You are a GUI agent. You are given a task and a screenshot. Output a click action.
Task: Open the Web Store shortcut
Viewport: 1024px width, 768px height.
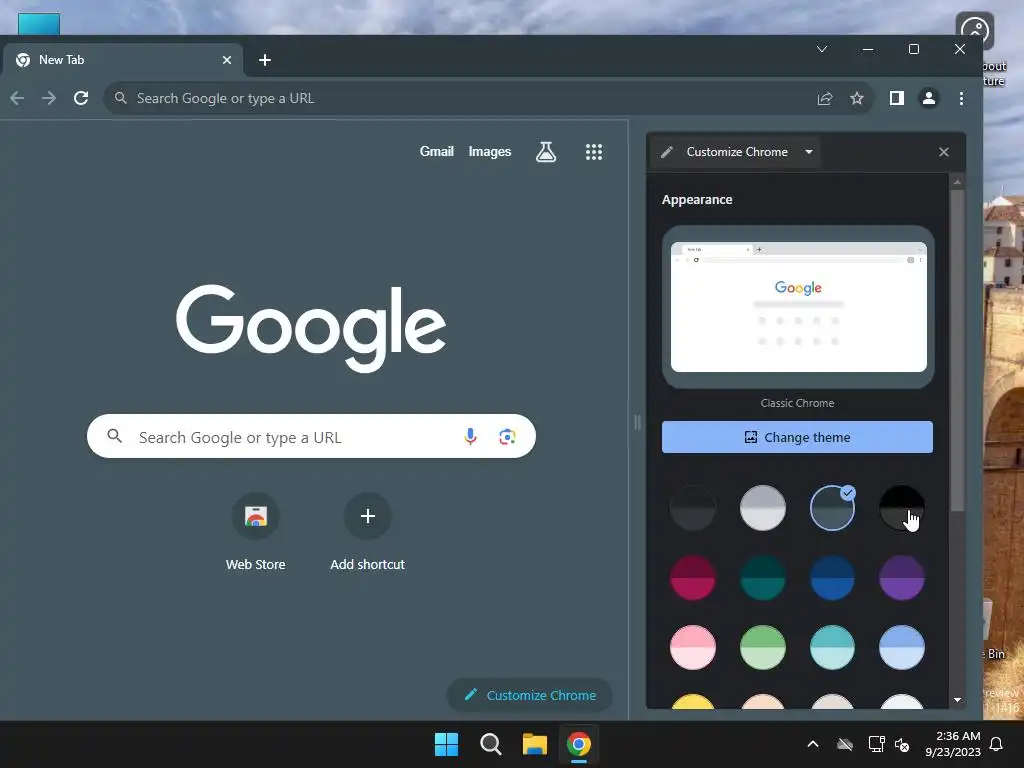(255, 532)
